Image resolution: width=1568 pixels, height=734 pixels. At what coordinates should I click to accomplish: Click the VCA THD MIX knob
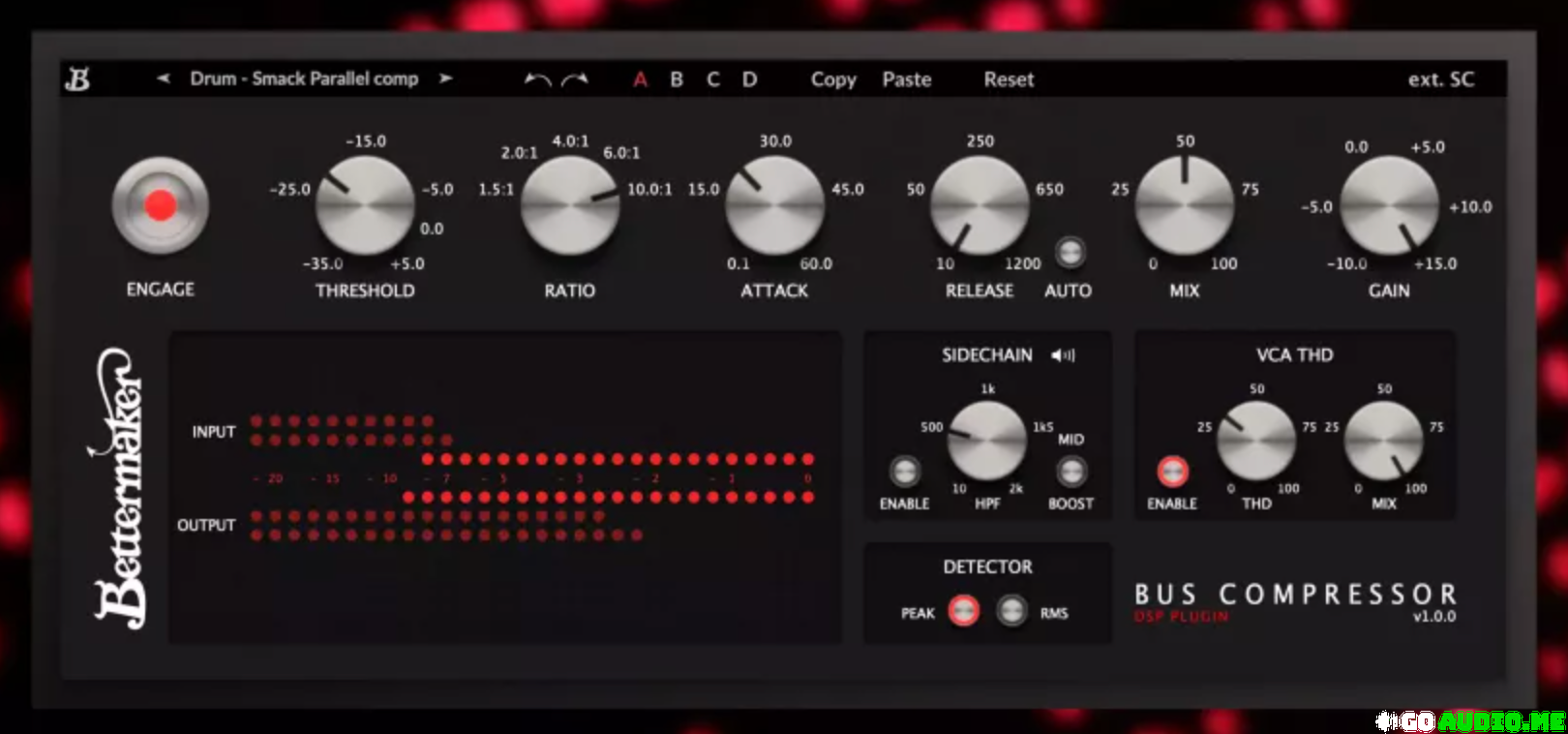(1384, 441)
